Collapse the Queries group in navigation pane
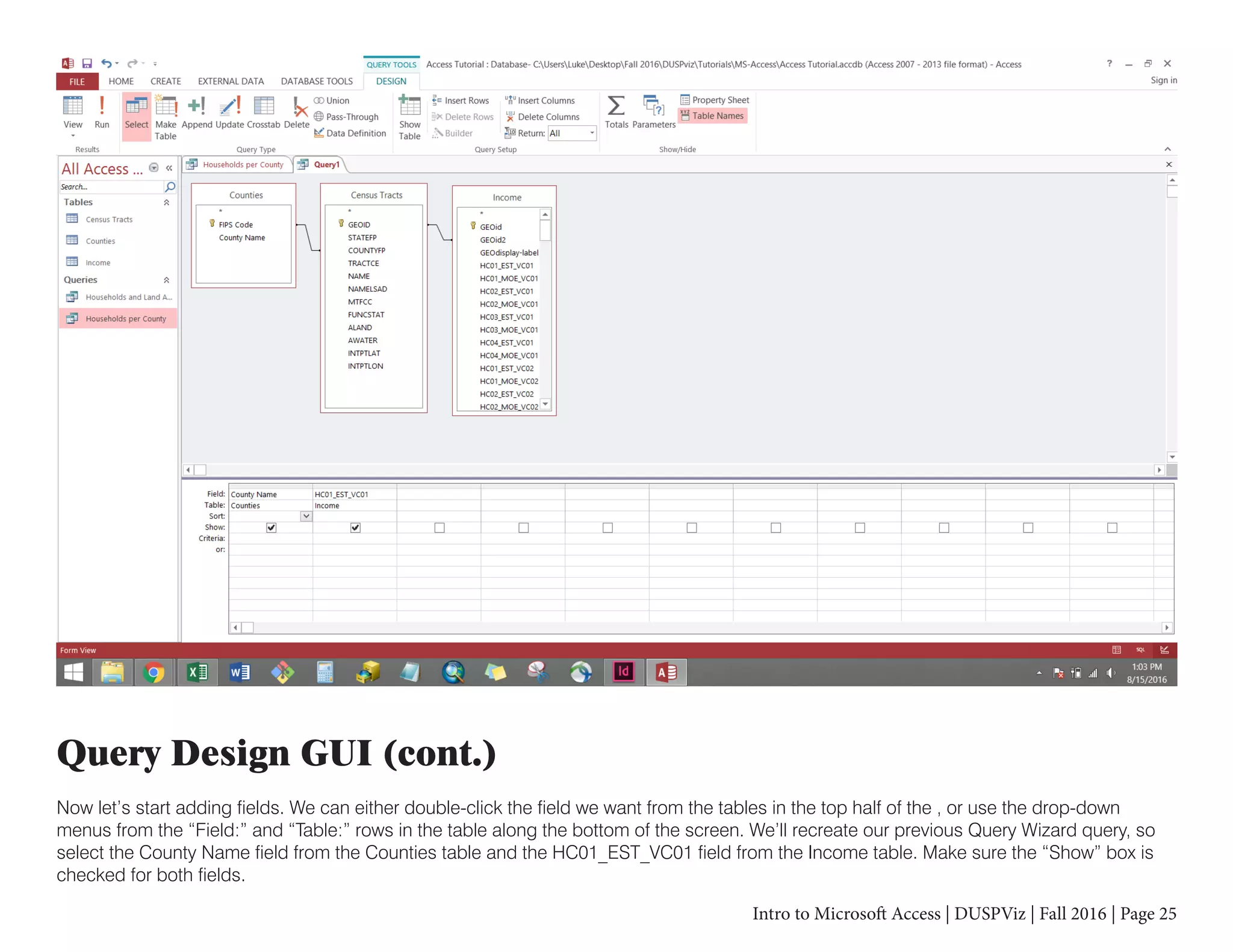 point(167,280)
